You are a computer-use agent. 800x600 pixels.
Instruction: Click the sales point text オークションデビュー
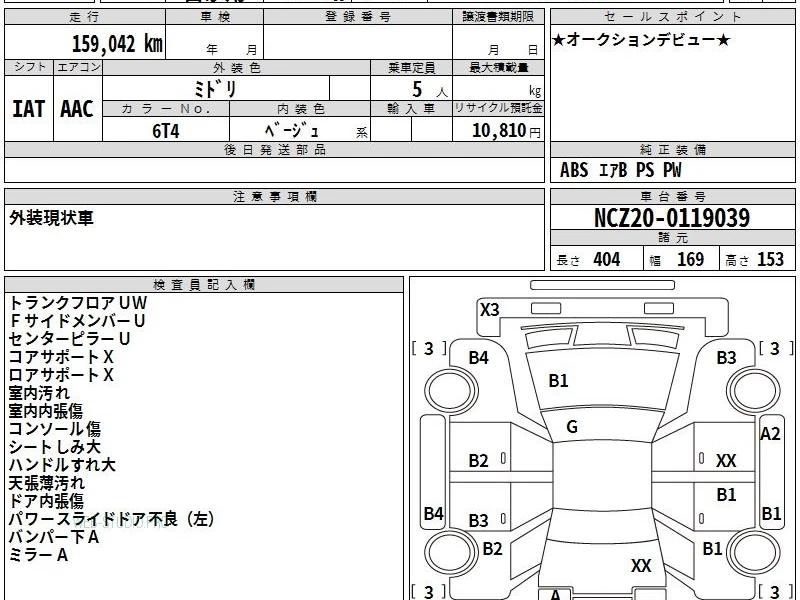click(x=641, y=39)
